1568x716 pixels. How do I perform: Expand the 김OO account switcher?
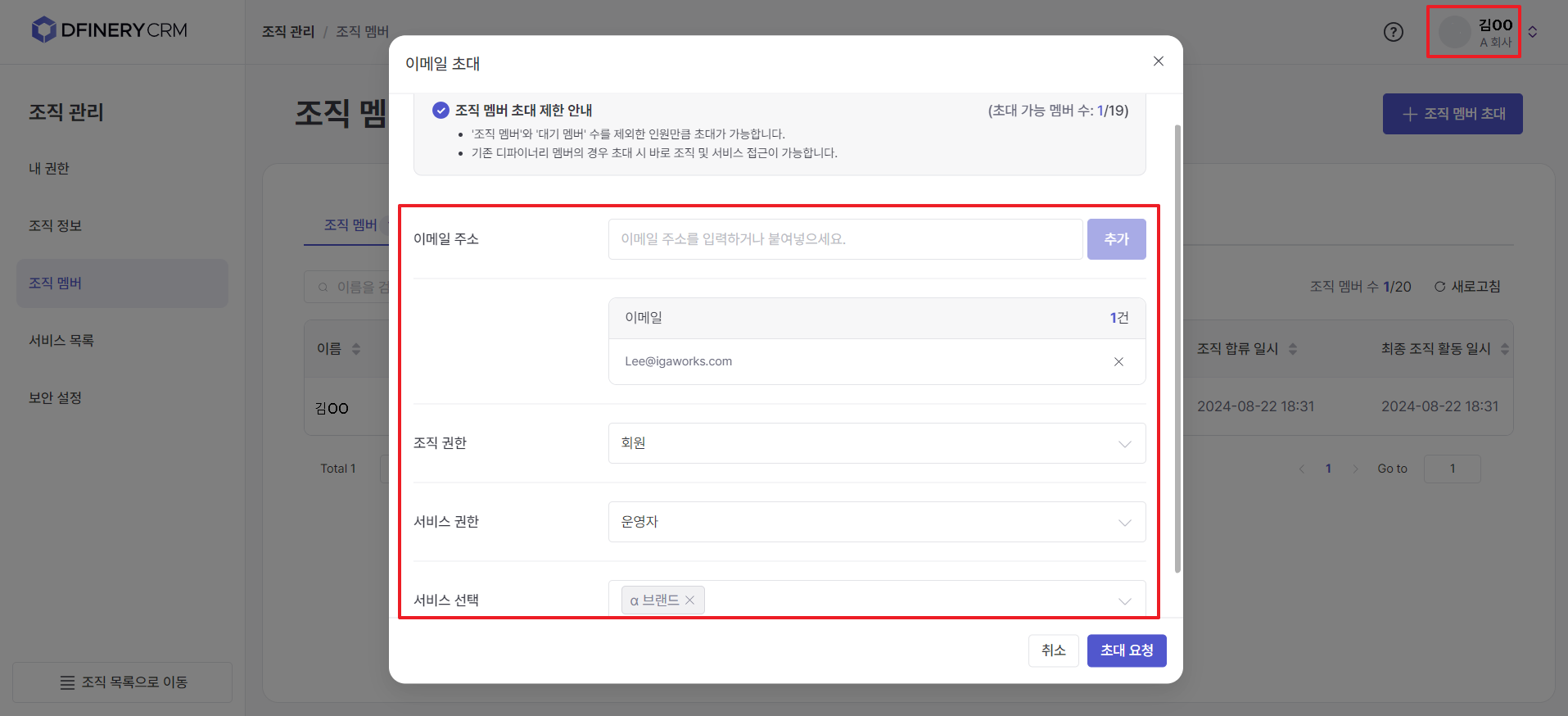1532,32
